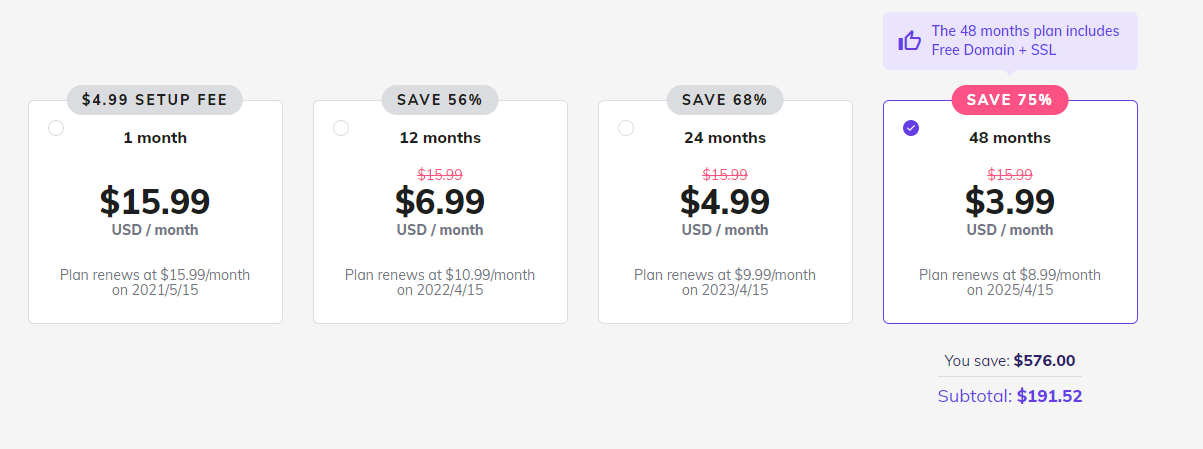Image resolution: width=1203 pixels, height=449 pixels.
Task: Click the pink SAVE 75% badge
Action: coord(1010,100)
